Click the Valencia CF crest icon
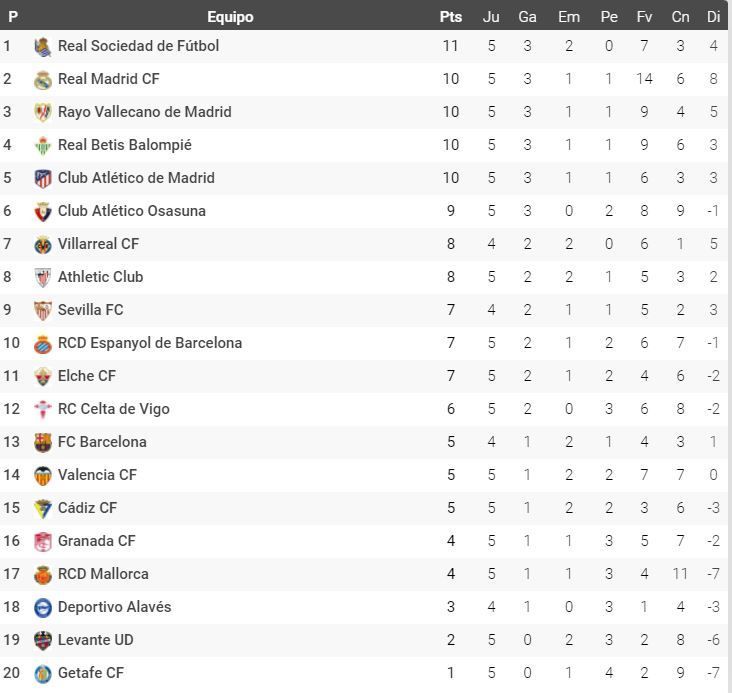Image resolution: width=732 pixels, height=693 pixels. point(43,475)
